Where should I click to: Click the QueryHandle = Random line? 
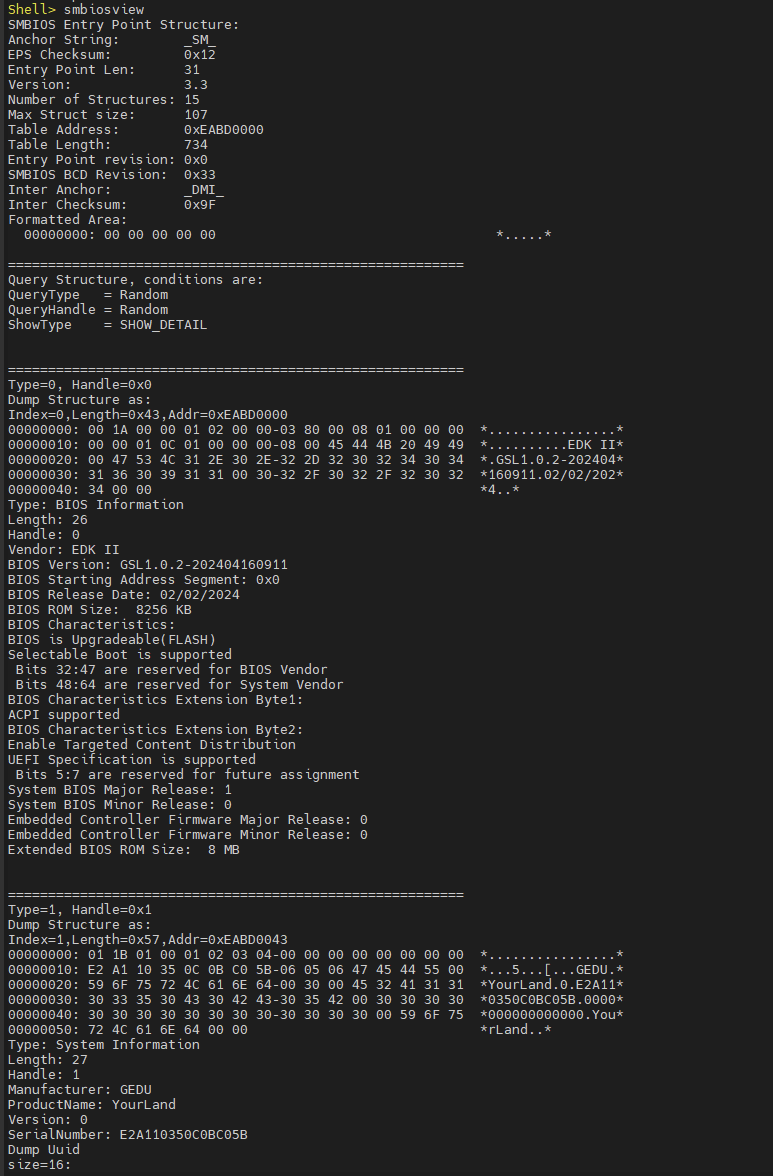pos(88,310)
